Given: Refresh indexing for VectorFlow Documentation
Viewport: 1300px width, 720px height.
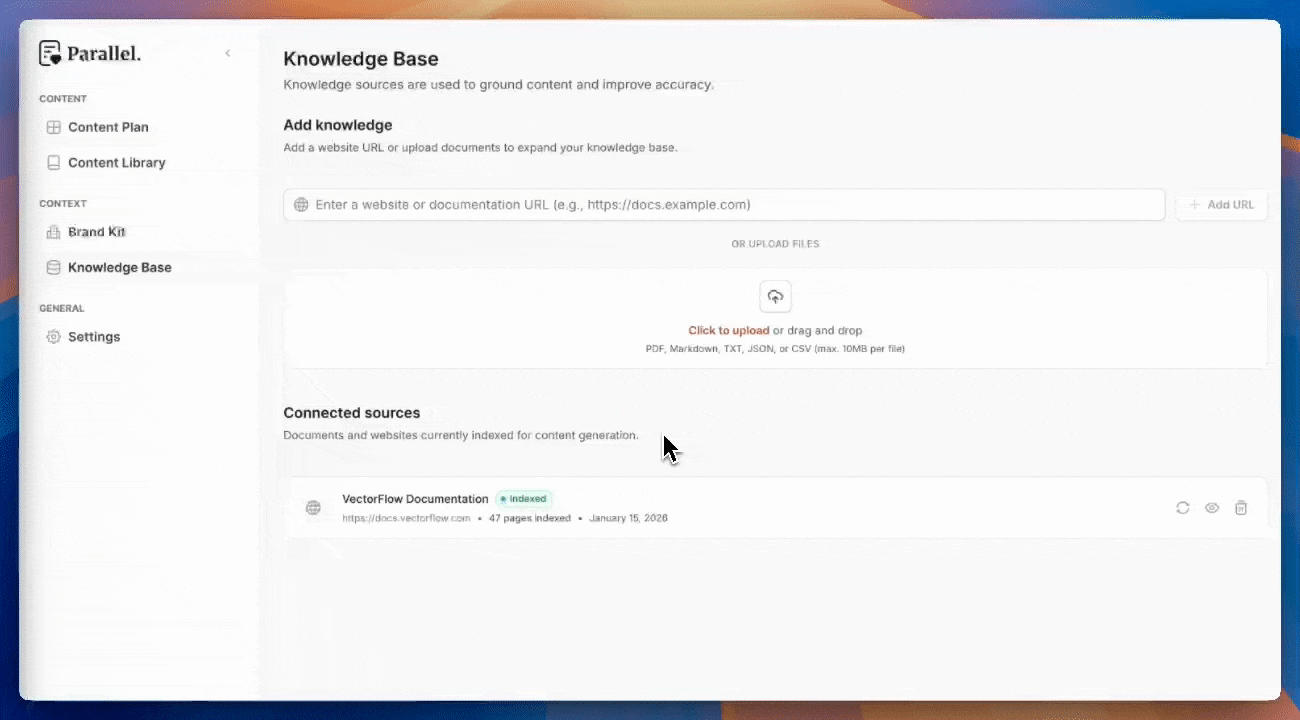Looking at the screenshot, I should pos(1183,507).
